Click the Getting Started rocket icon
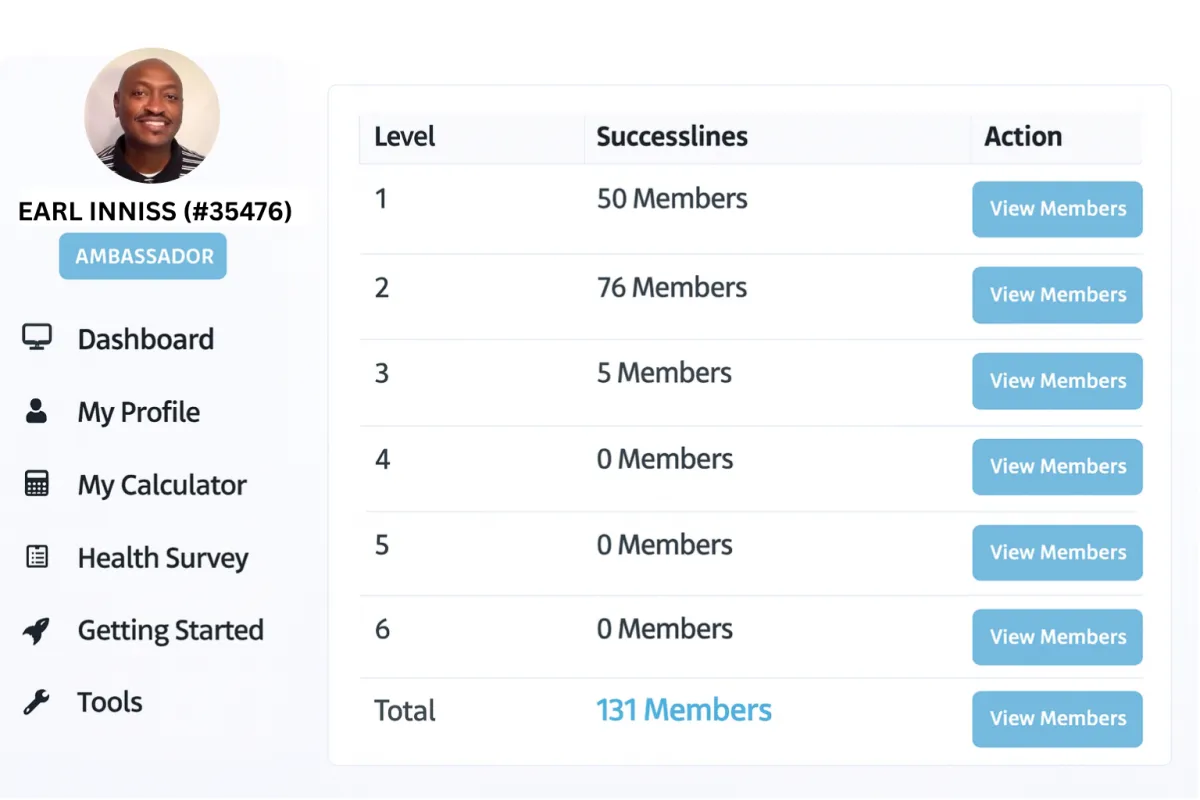1200x800 pixels. (x=37, y=630)
